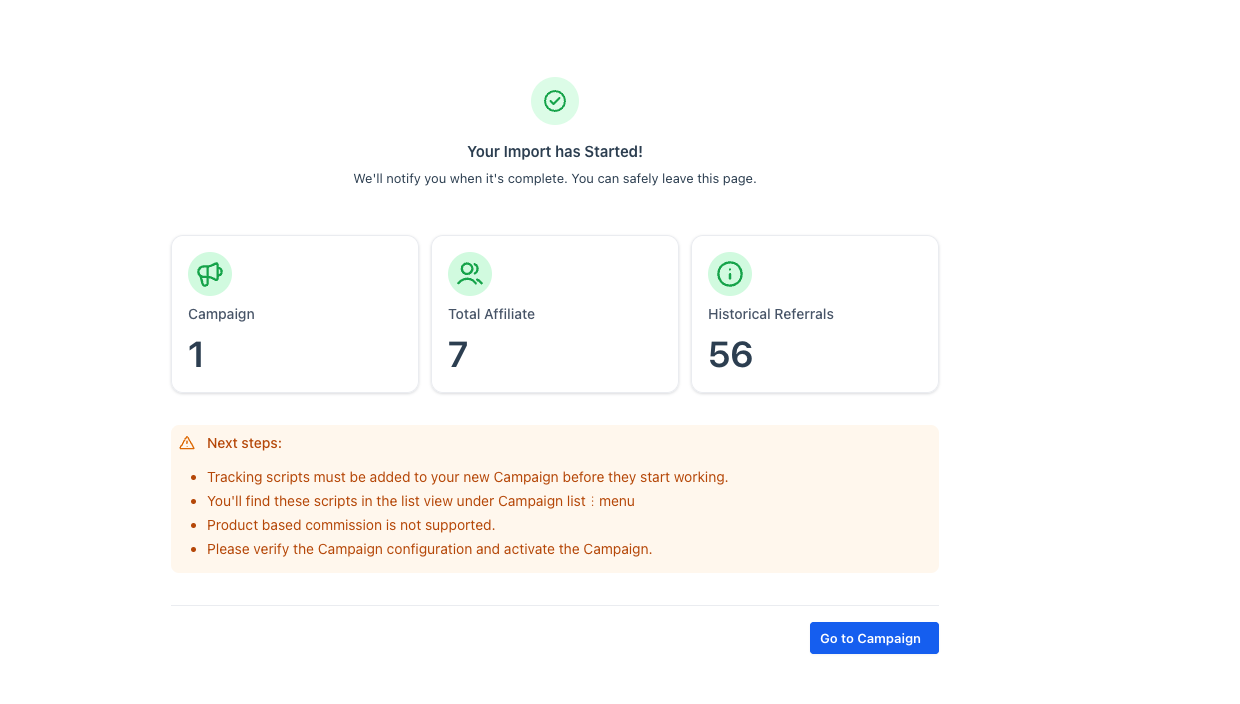Click the 'Next steps:' heading
1240x704 pixels.
point(244,443)
